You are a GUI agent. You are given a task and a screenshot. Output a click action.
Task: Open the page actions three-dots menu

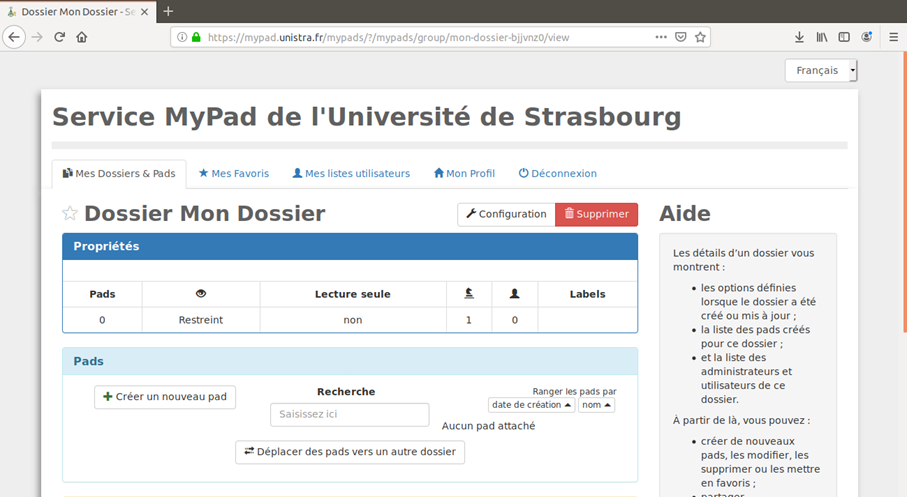click(x=661, y=37)
